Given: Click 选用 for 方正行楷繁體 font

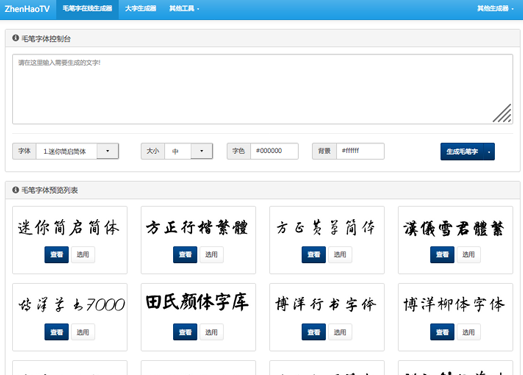Looking at the screenshot, I should [x=211, y=255].
